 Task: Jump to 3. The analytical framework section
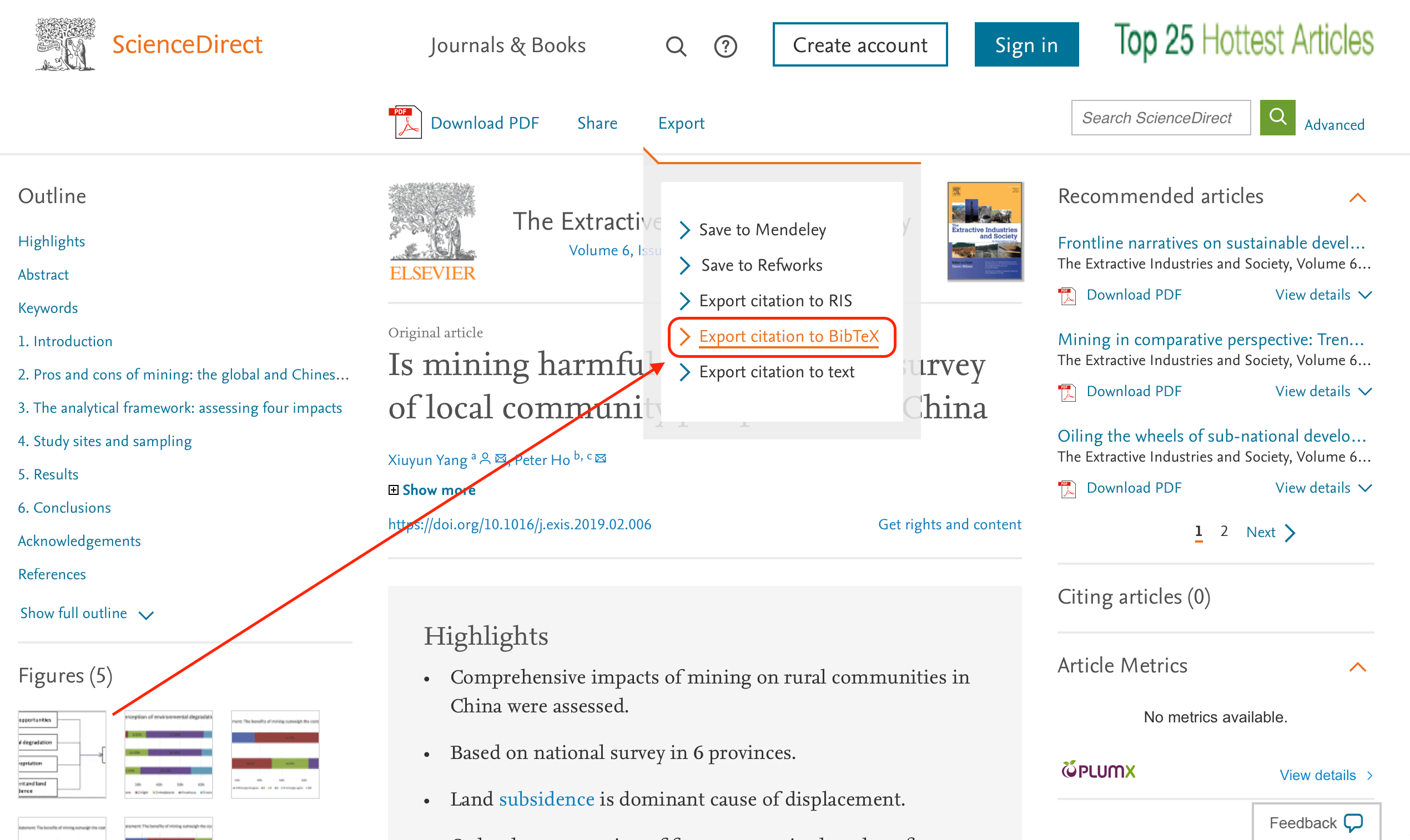point(180,408)
